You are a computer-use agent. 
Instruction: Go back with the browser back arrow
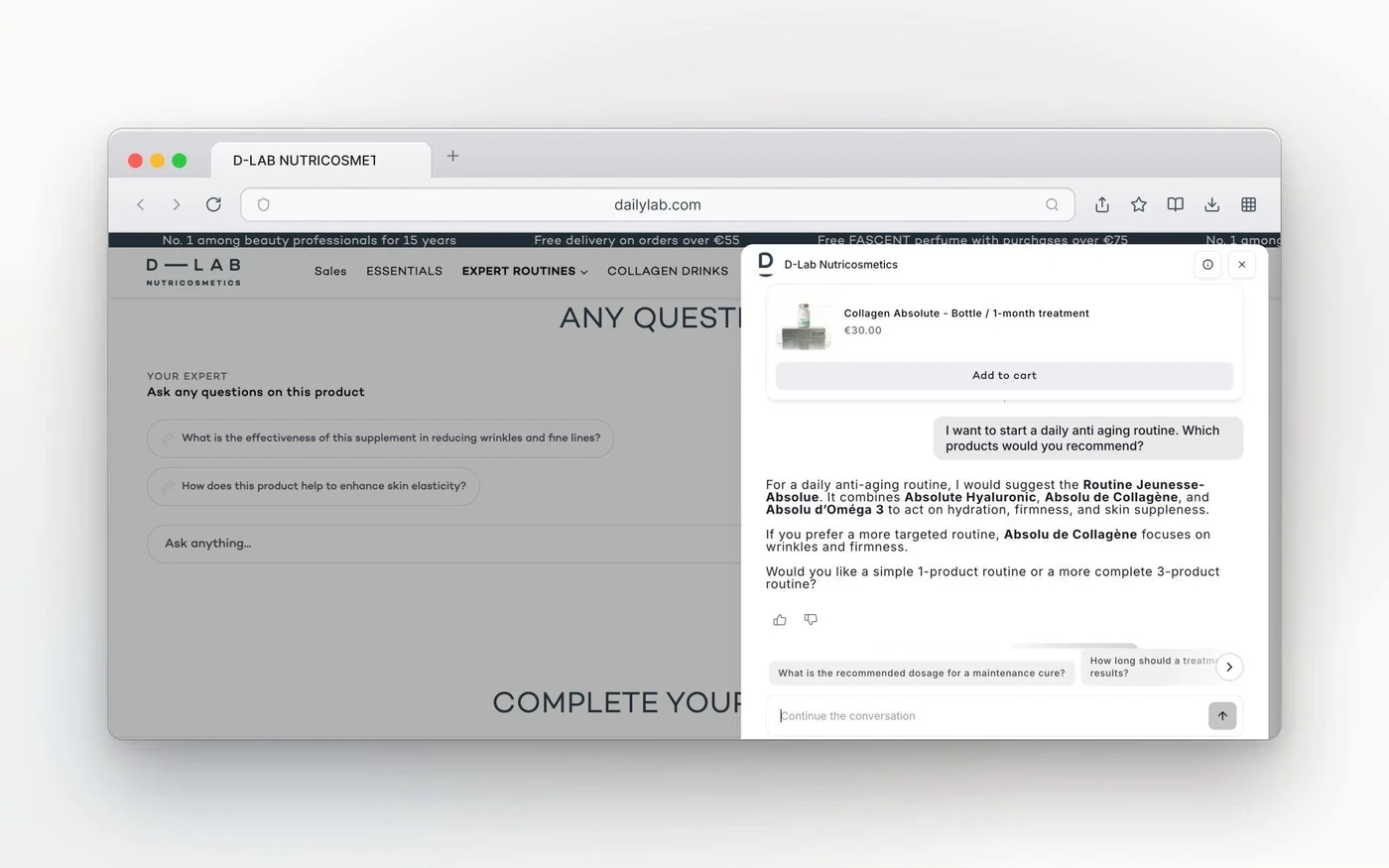[x=141, y=204]
